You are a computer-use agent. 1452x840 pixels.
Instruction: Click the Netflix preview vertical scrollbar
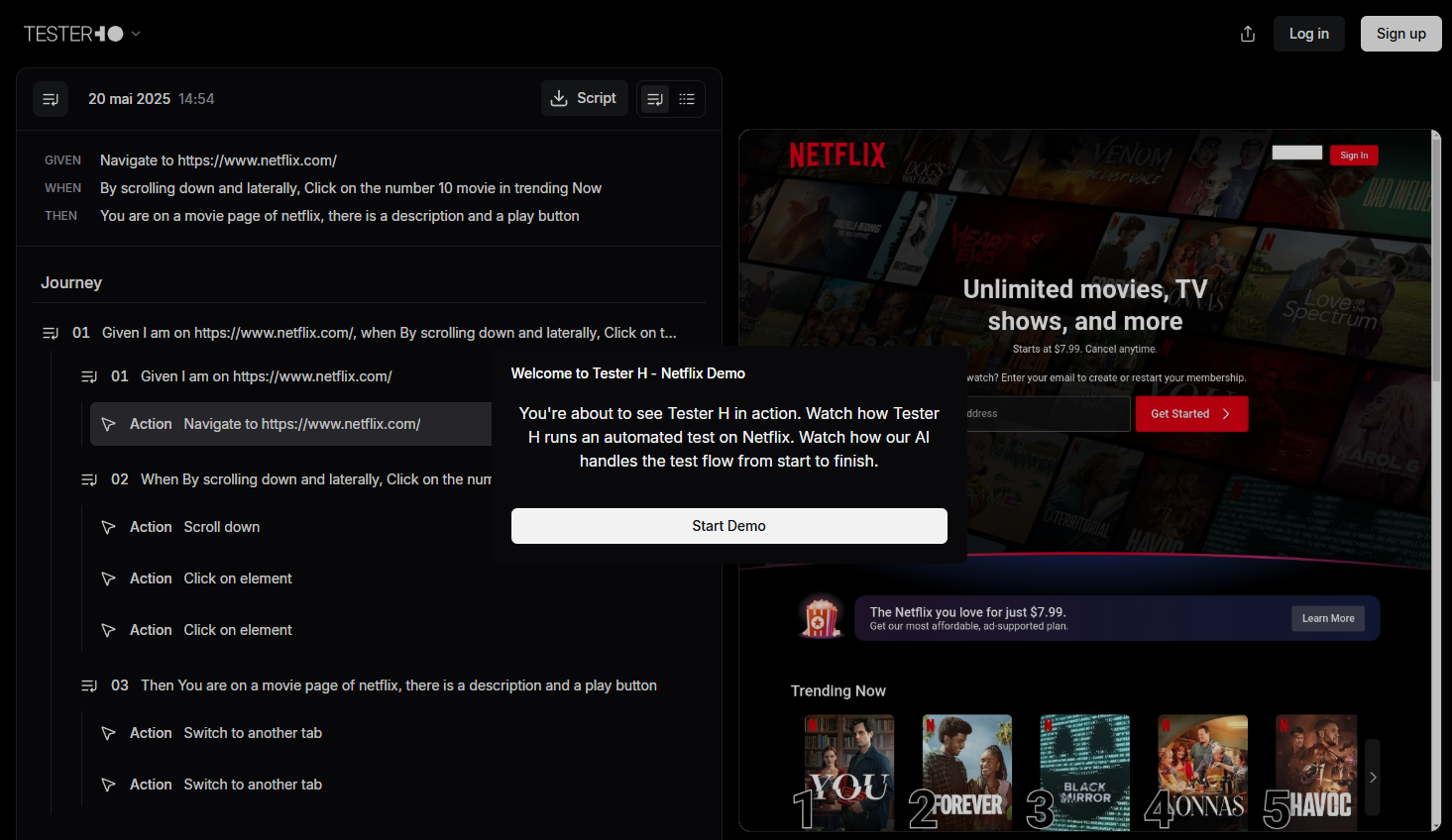click(x=1436, y=258)
